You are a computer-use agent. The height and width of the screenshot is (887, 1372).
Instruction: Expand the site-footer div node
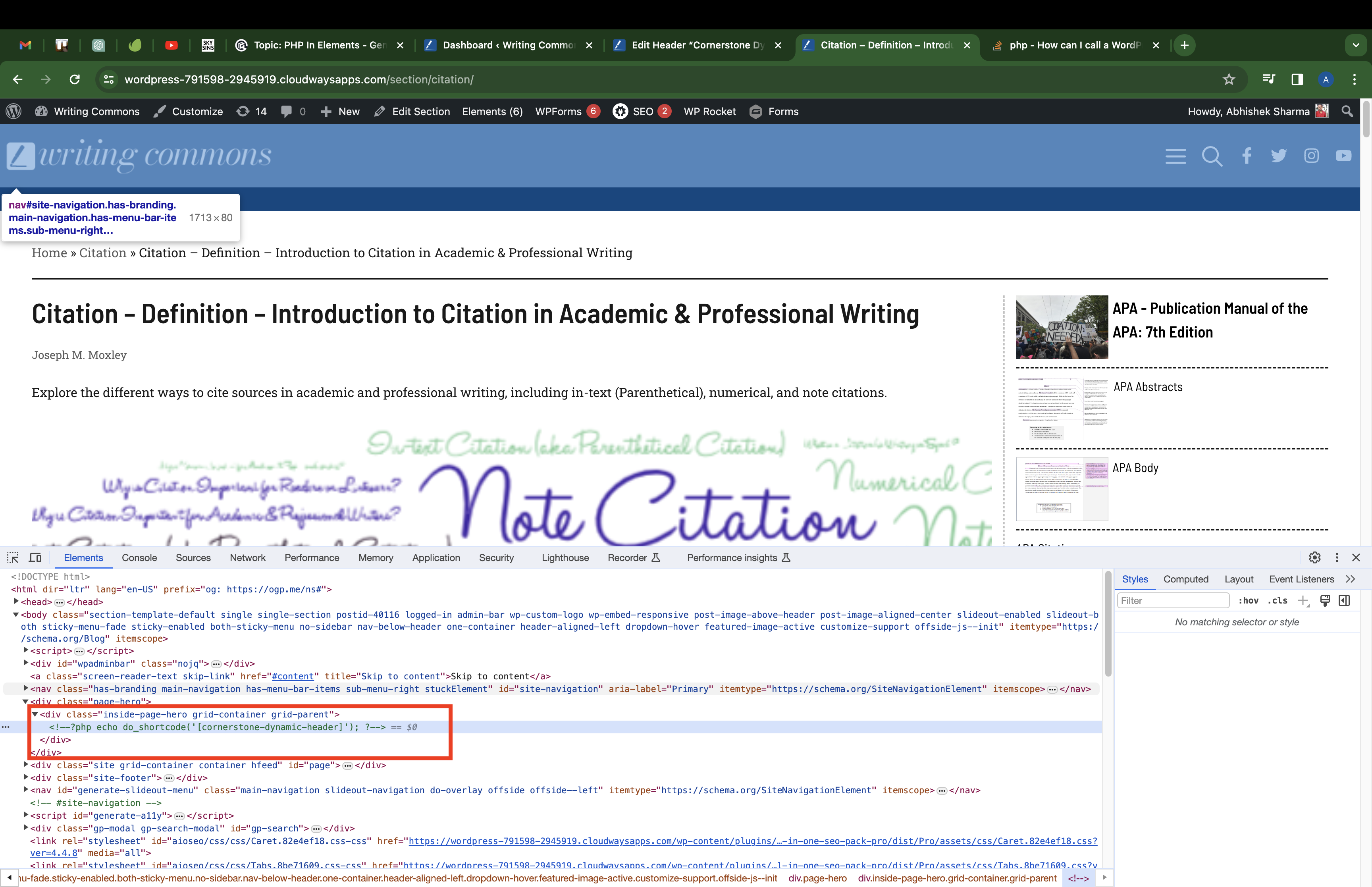[25, 777]
